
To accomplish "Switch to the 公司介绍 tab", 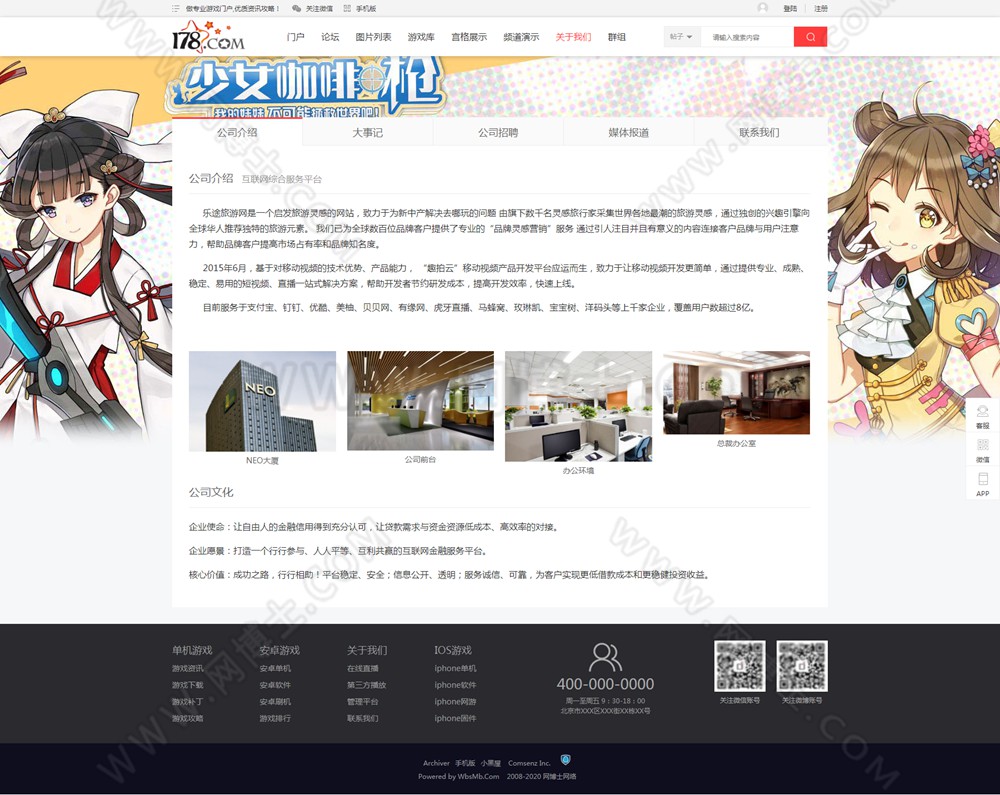I will point(237,132).
